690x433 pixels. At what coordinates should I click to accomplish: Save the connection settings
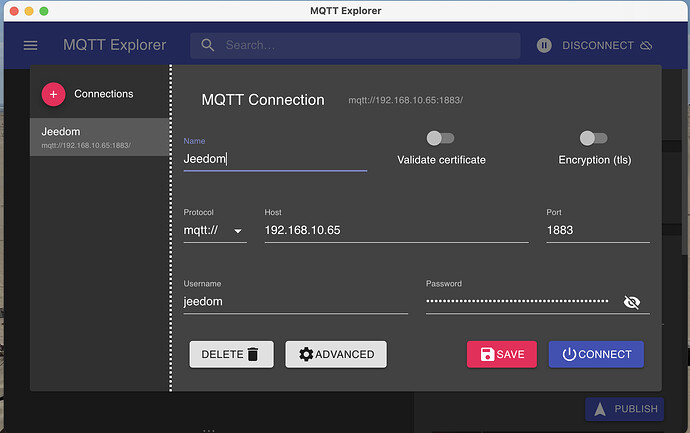(x=502, y=354)
